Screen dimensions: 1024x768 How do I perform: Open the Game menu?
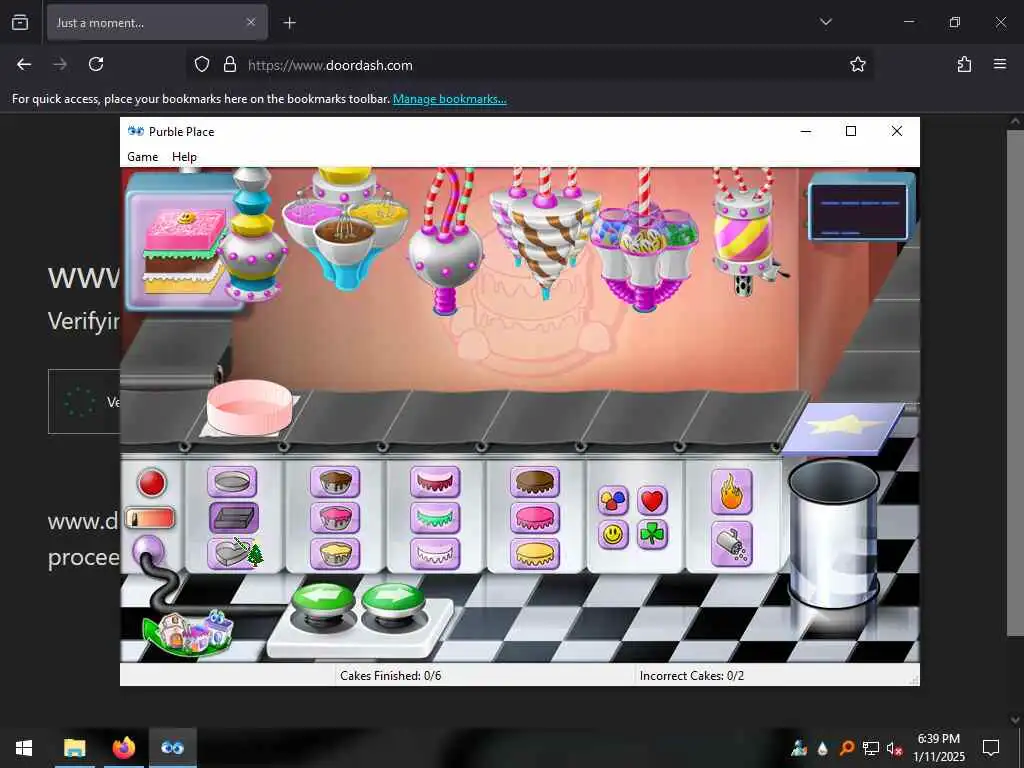[142, 157]
